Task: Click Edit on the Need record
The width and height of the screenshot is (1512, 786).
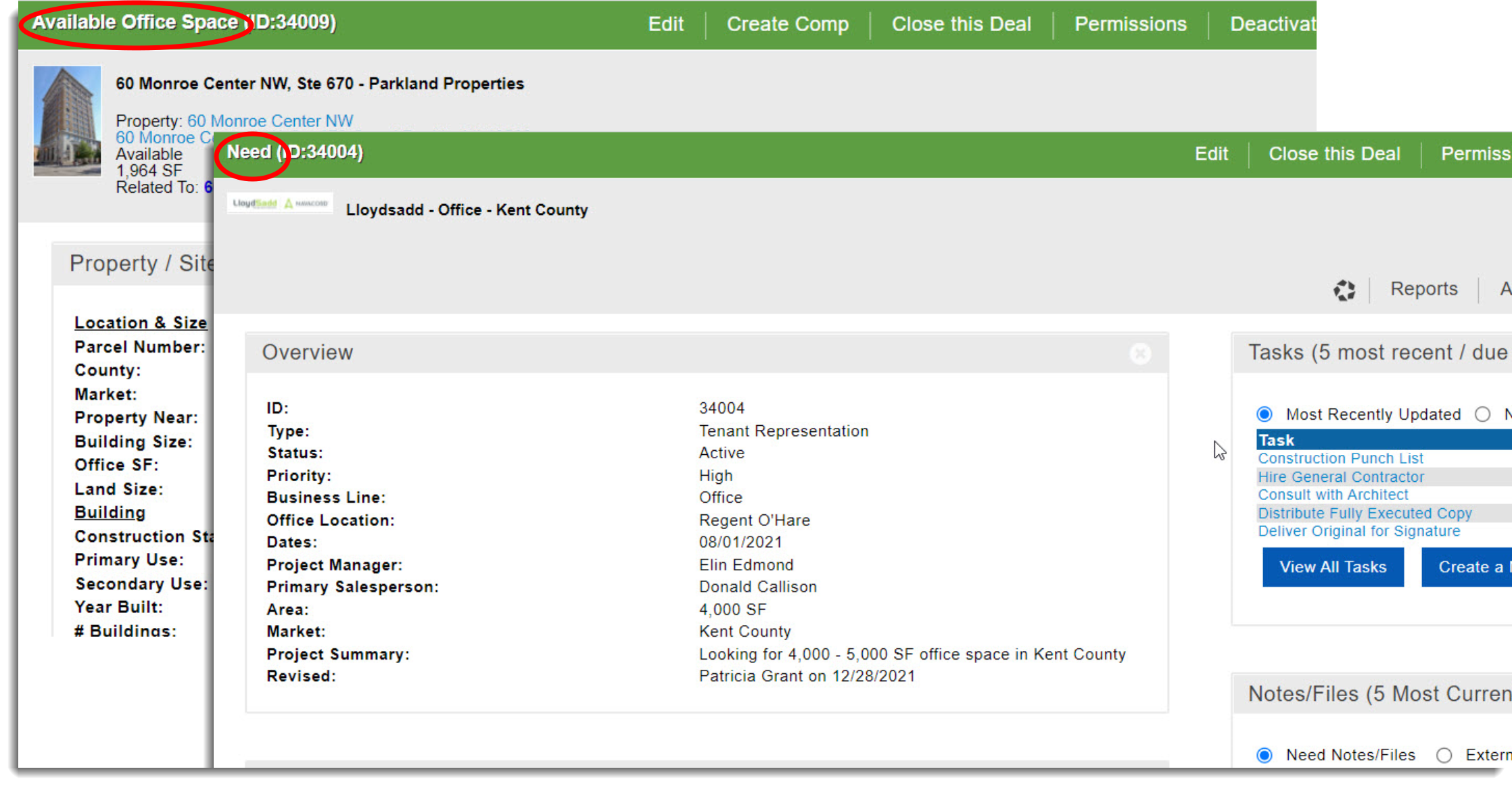Action: tap(1210, 154)
